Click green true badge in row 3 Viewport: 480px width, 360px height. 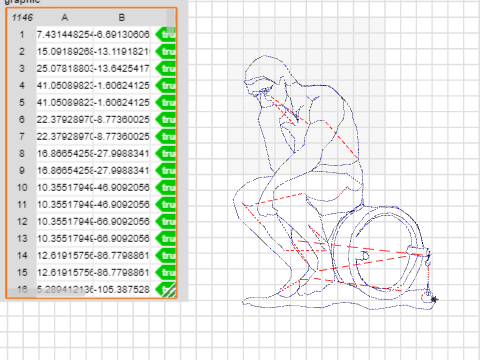(165, 68)
